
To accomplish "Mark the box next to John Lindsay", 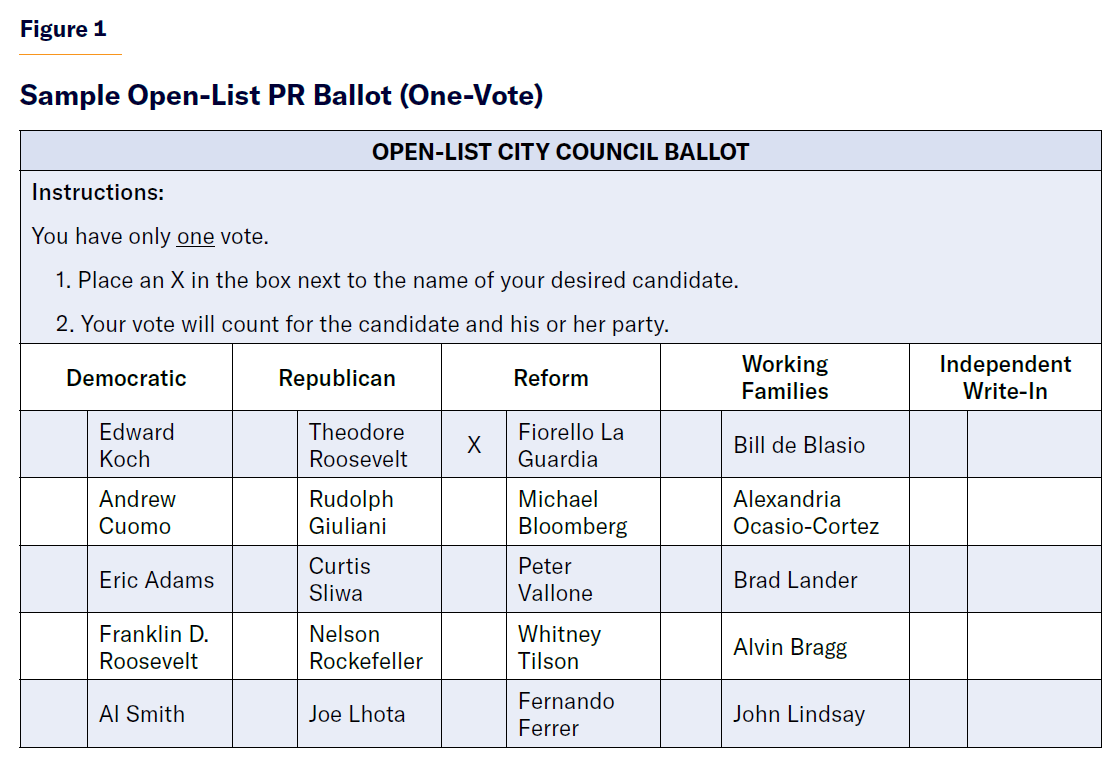I will 691,714.
